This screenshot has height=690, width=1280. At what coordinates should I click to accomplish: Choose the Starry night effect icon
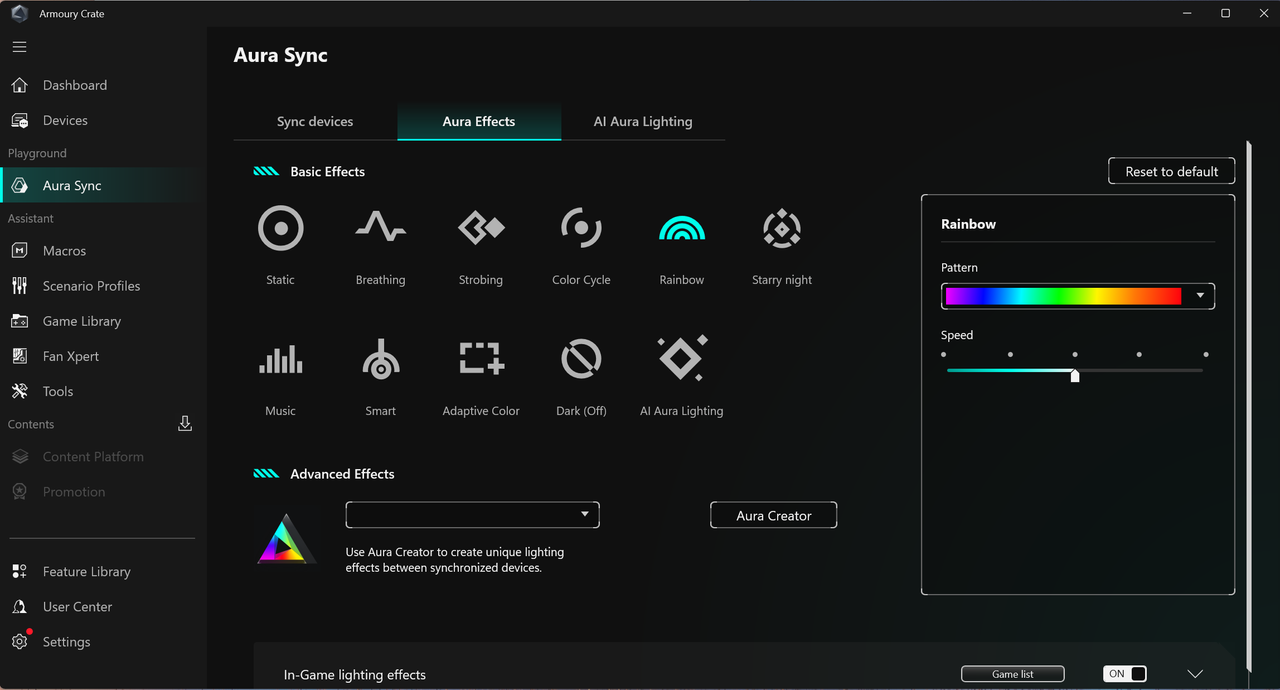click(x=782, y=228)
